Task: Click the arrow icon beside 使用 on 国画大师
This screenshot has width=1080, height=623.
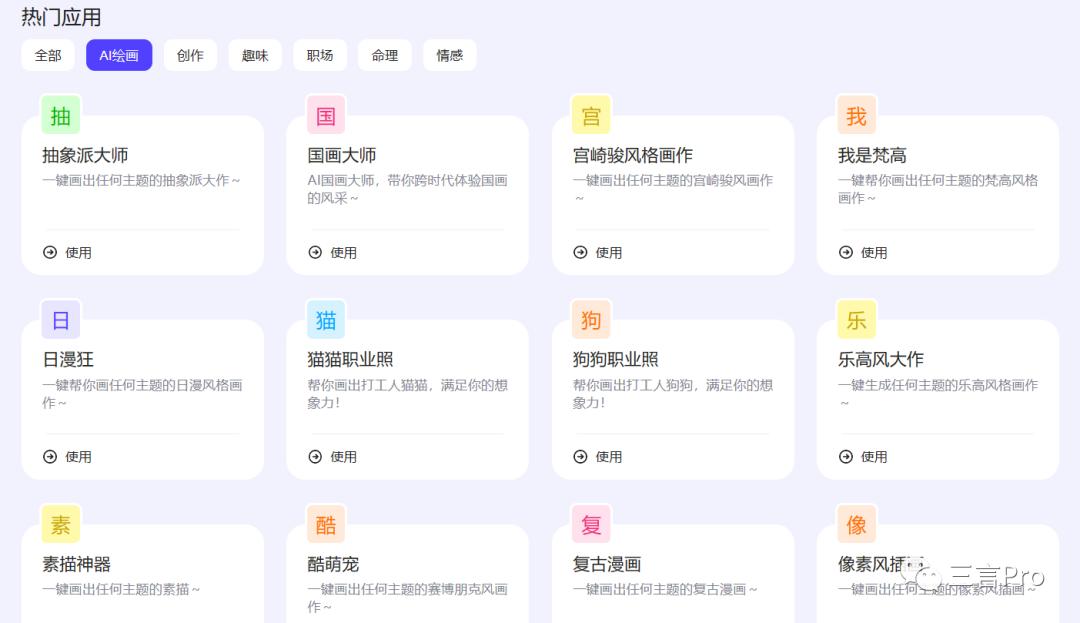Action: coord(314,252)
